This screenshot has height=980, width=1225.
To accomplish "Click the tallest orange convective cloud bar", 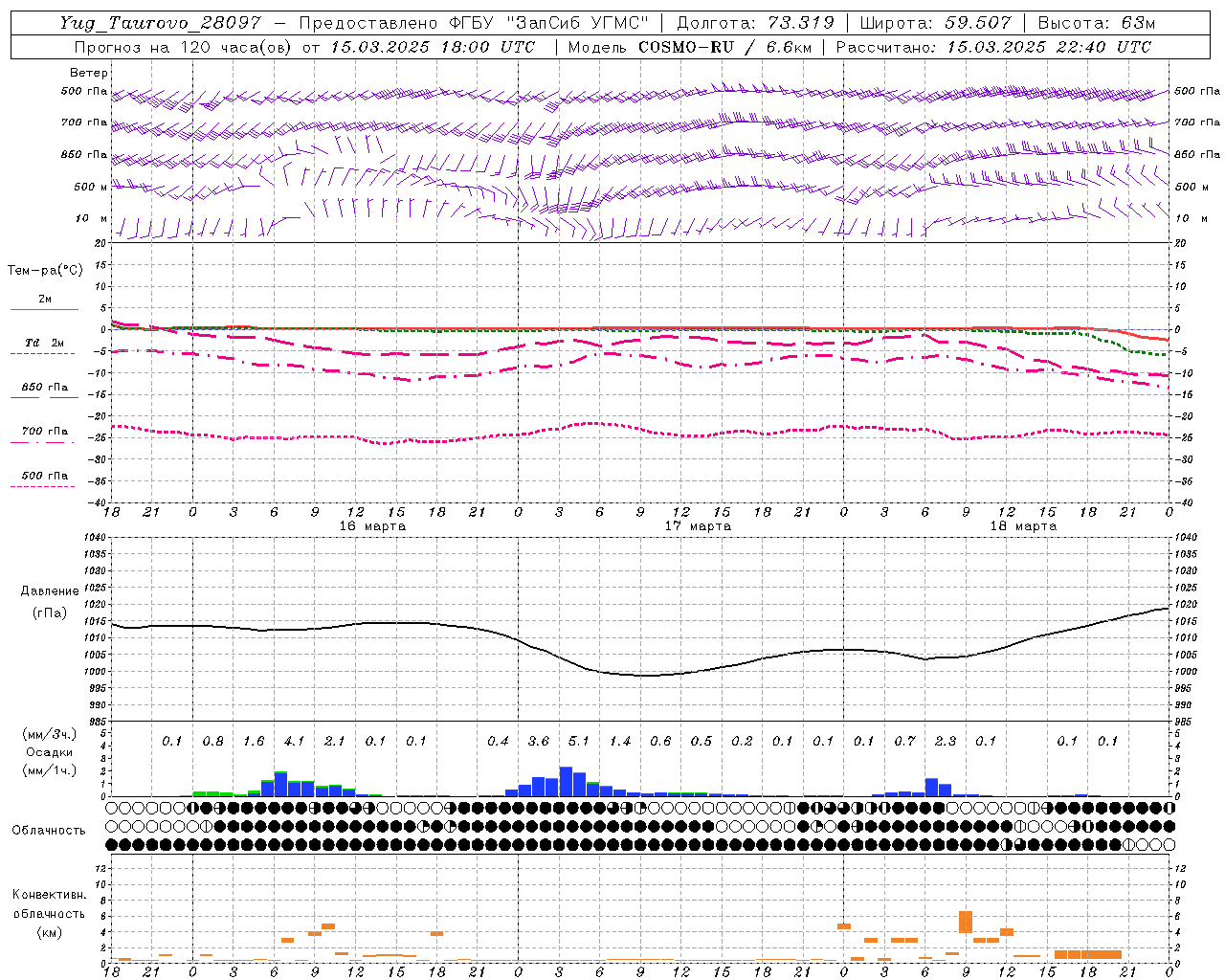I will click(x=966, y=923).
